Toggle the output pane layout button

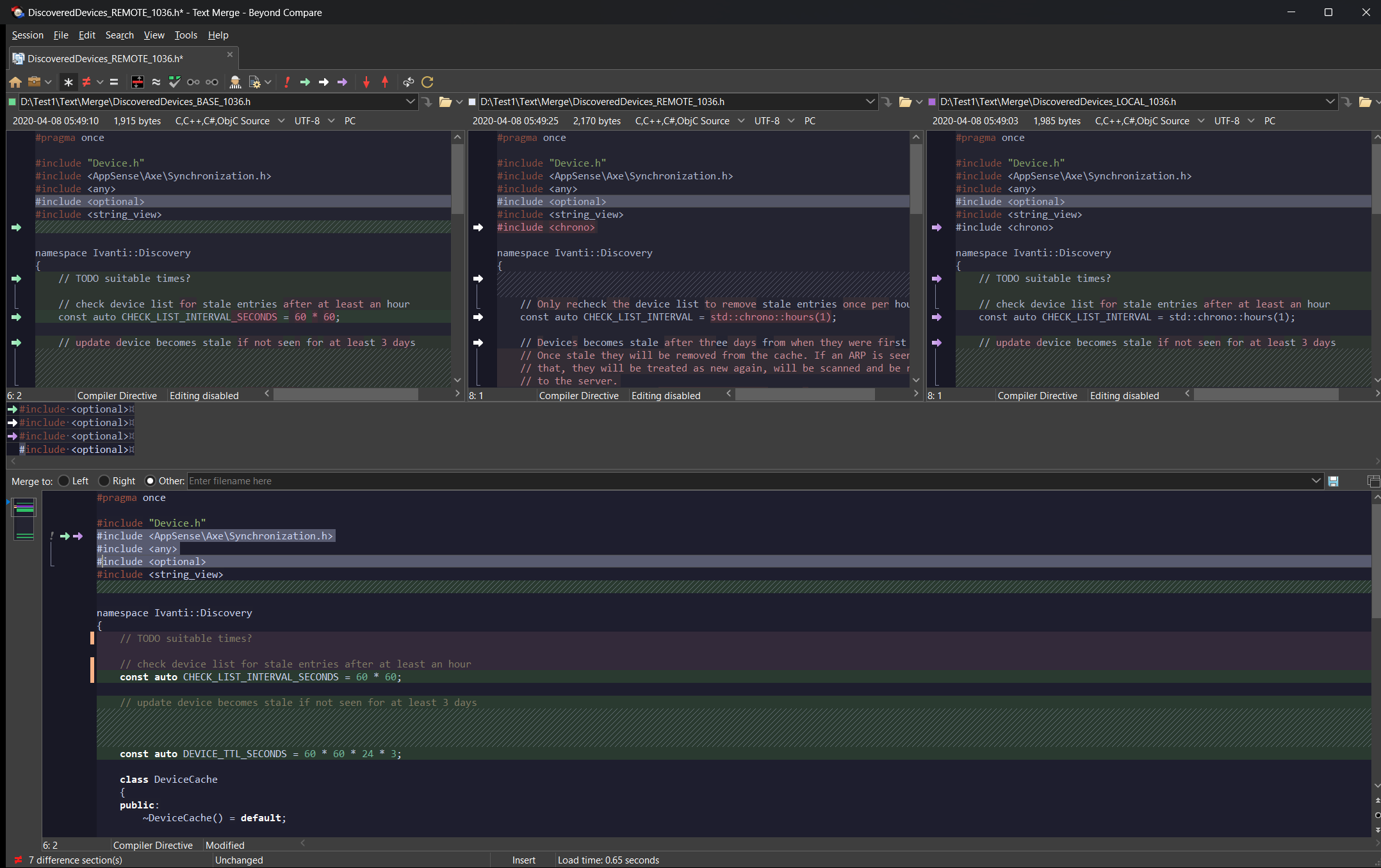pyautogui.click(x=1373, y=481)
